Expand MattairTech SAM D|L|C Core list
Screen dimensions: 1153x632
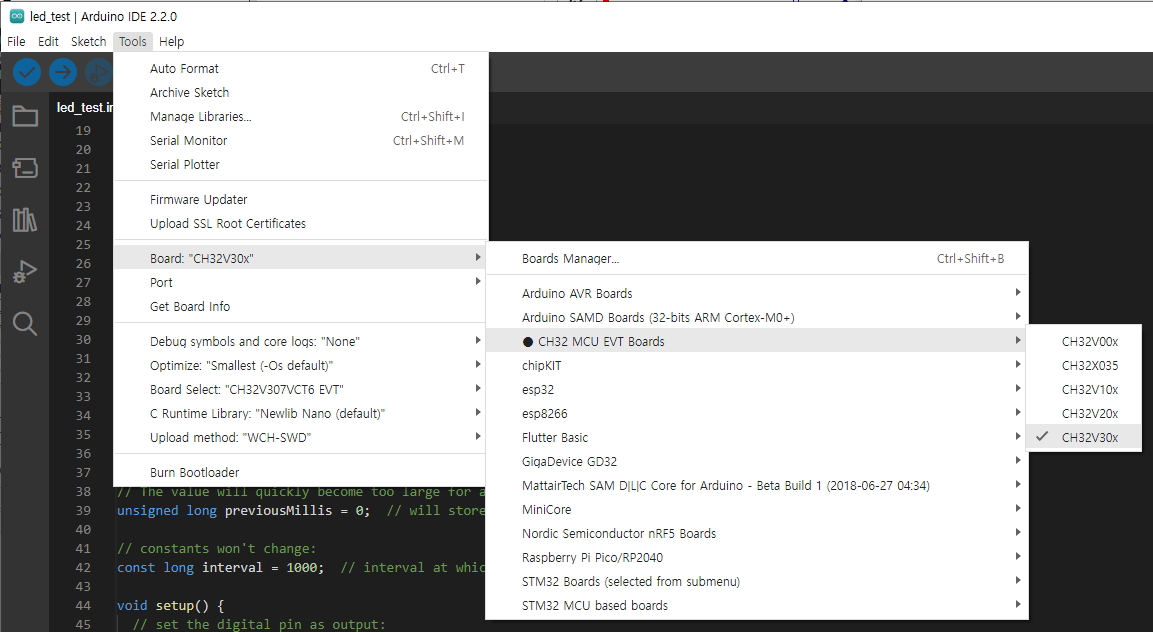757,486
